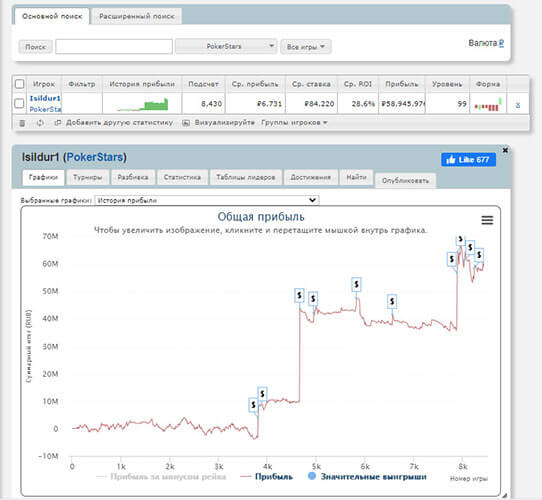The image size is (542, 500).
Task: Sort by Прибыль column header
Action: [x=402, y=84]
